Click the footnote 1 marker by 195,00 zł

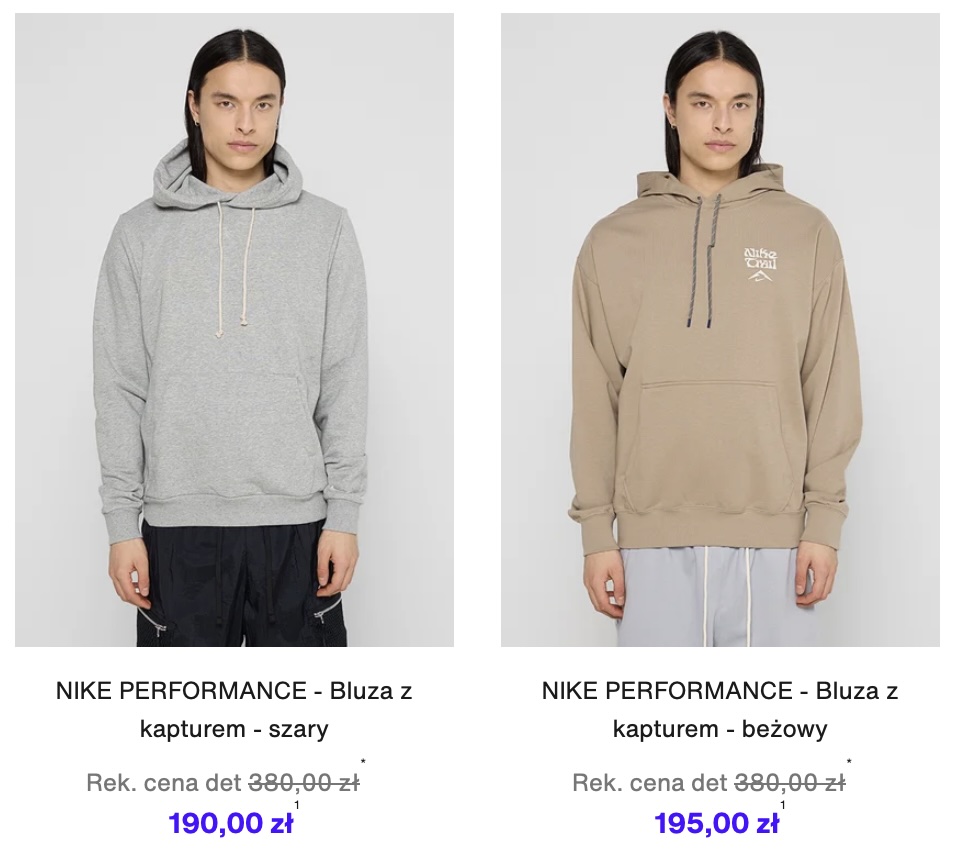pos(783,805)
